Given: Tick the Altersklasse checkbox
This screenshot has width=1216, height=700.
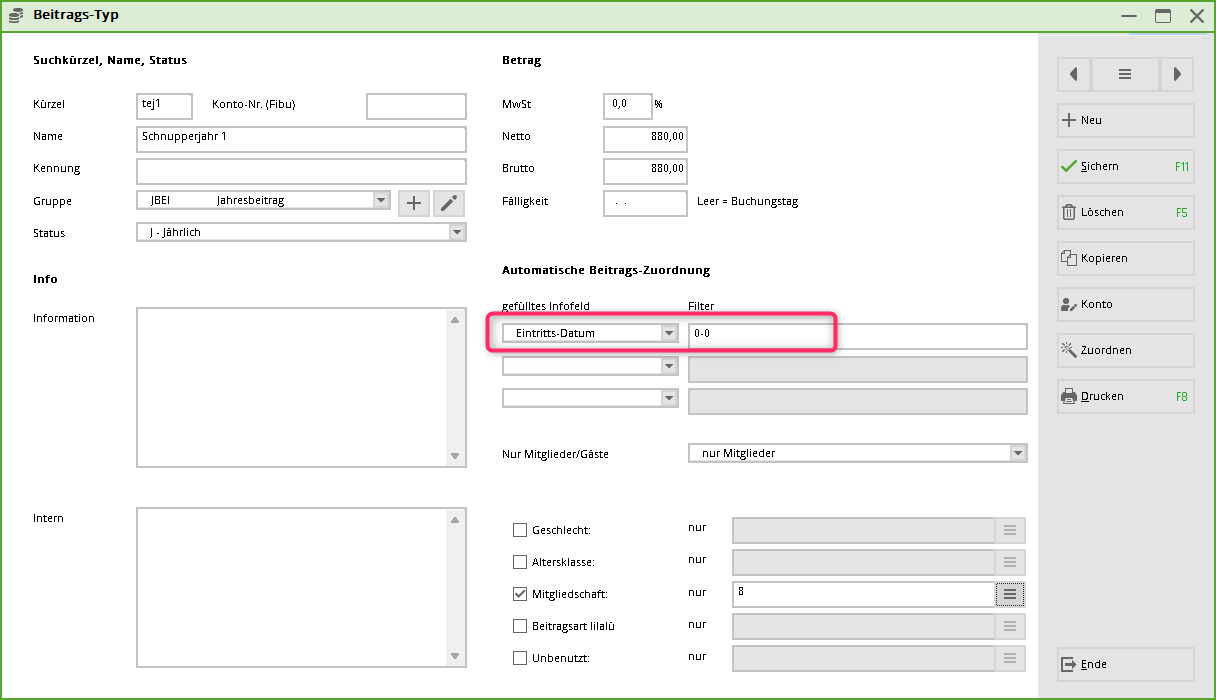Looking at the screenshot, I should 520,562.
